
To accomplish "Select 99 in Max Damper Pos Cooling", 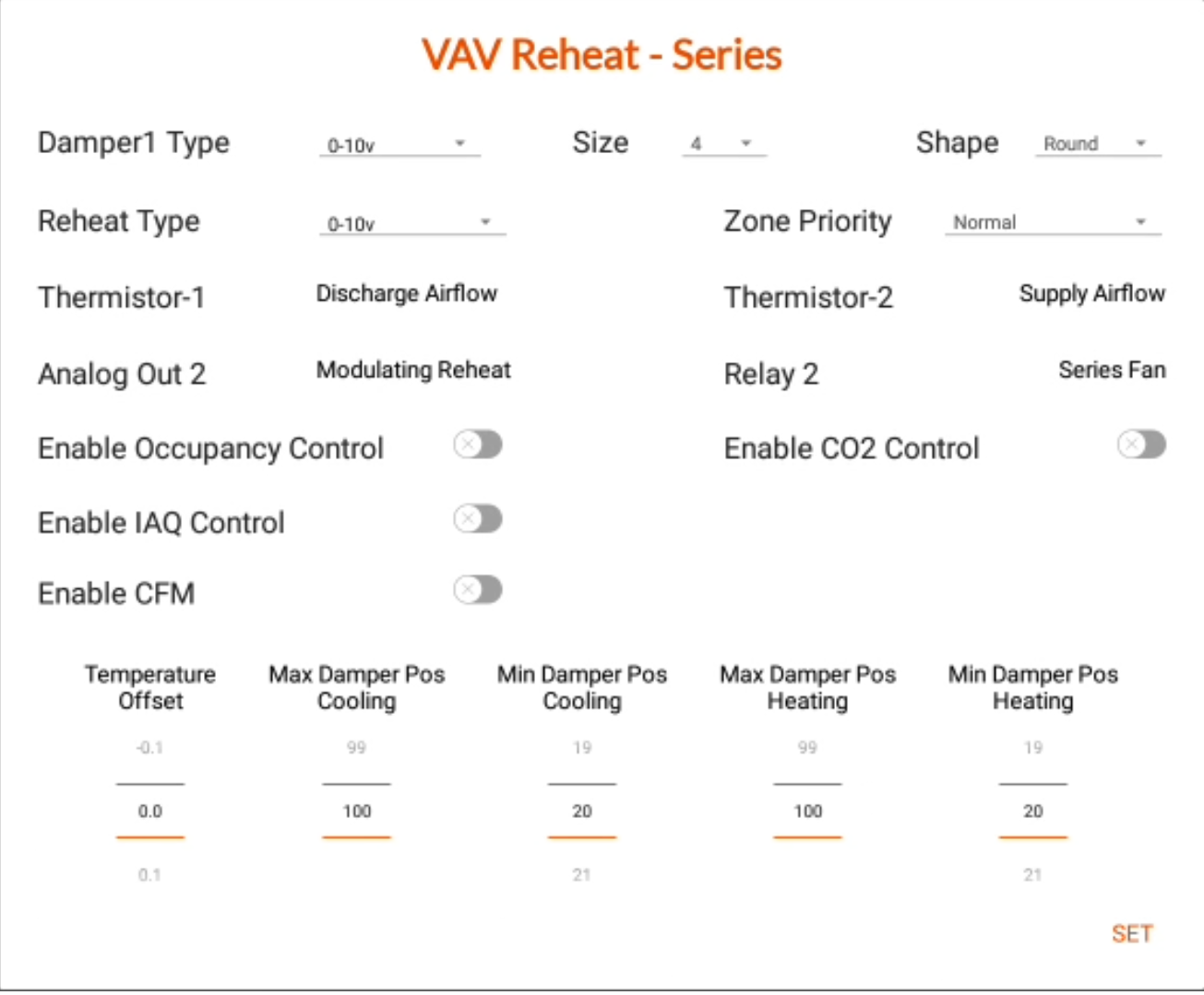I will 356,748.
